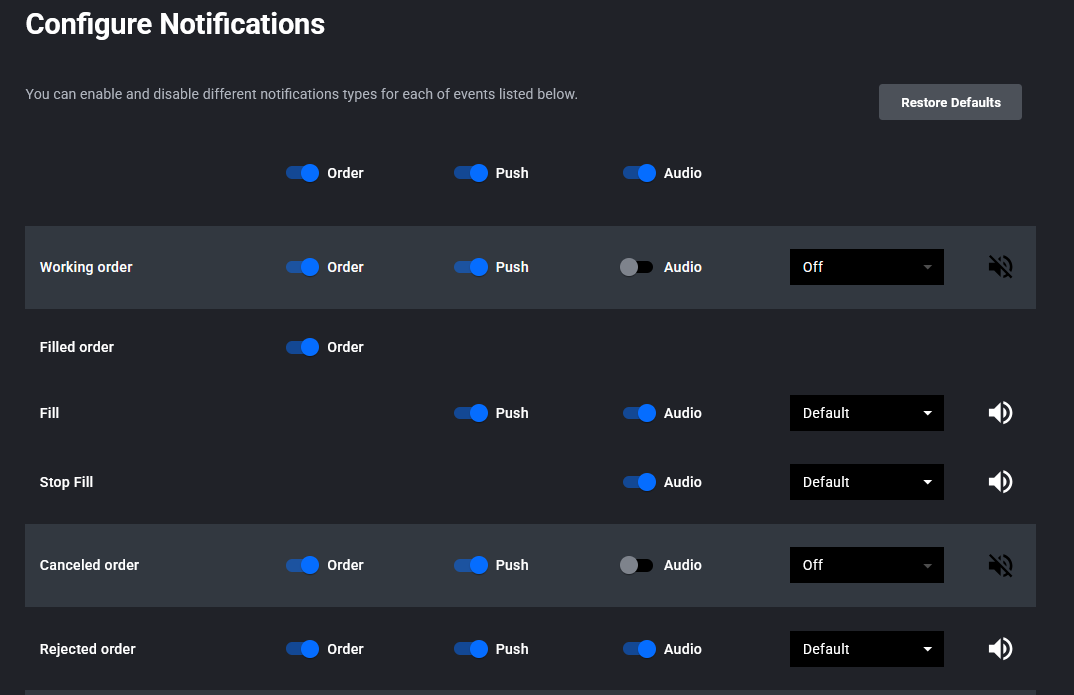Click the muted speaker icon for Working order
This screenshot has height=695, width=1074.
point(1000,267)
